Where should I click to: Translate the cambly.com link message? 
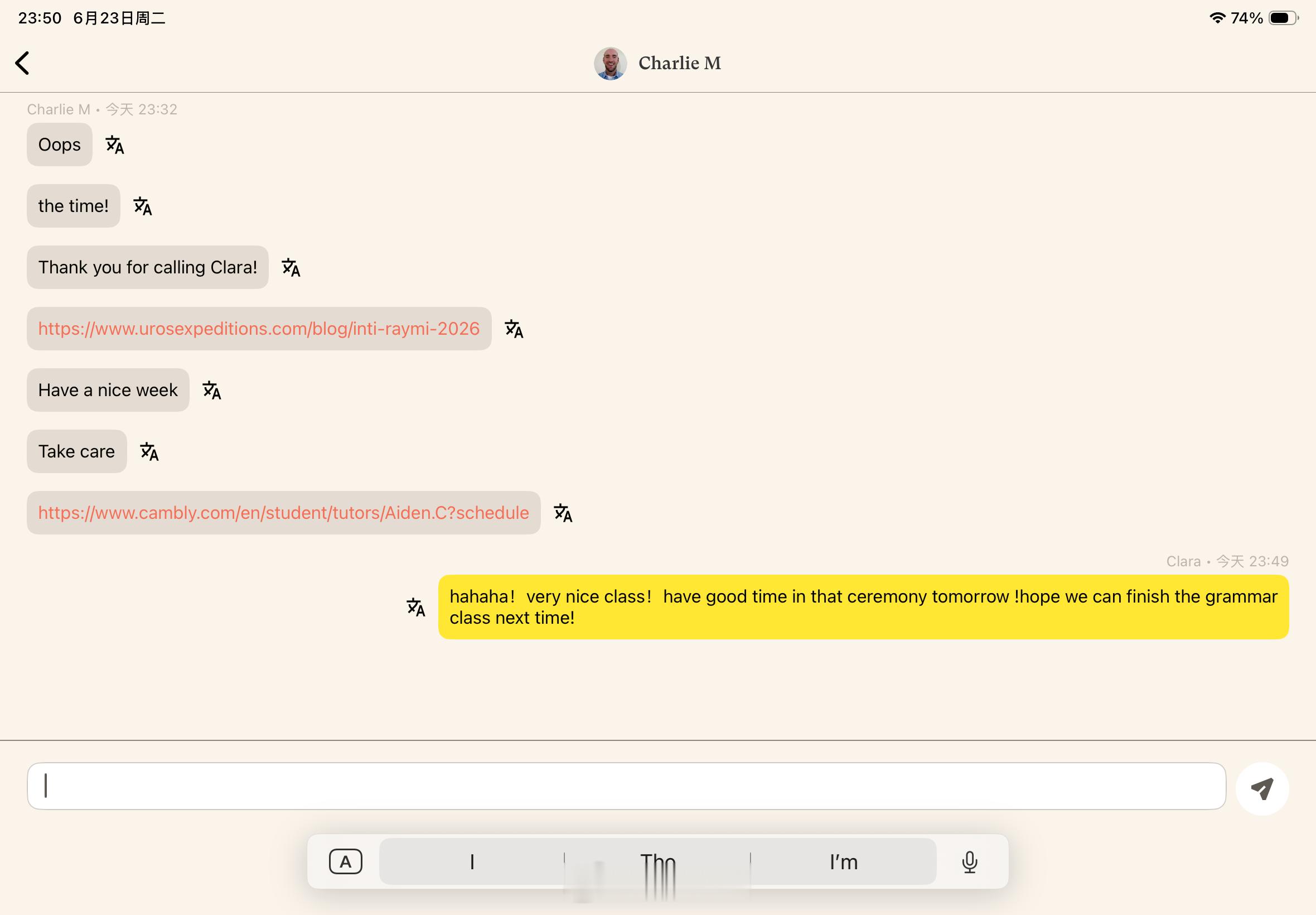(563, 513)
